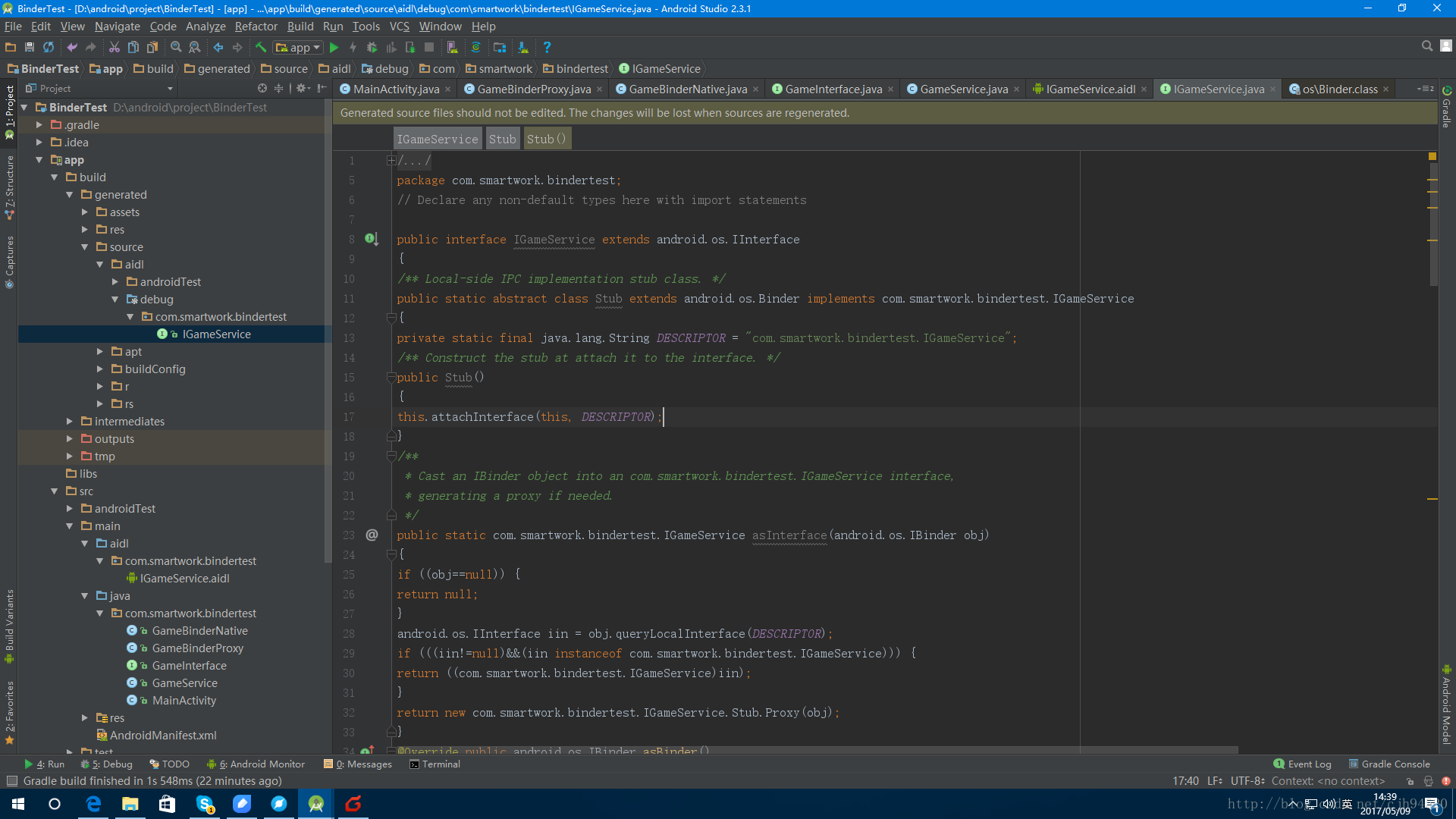Toggle the 2: Favorites tool window
The height and width of the screenshot is (819, 1456).
(x=9, y=713)
